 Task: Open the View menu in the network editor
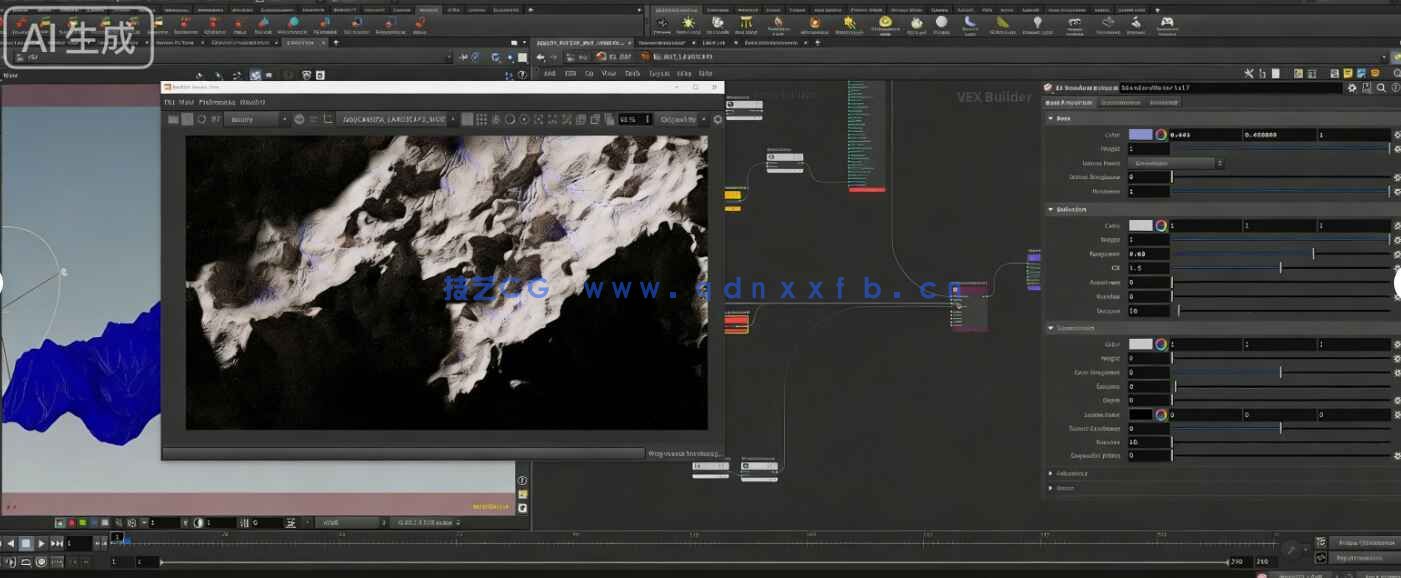(609, 73)
